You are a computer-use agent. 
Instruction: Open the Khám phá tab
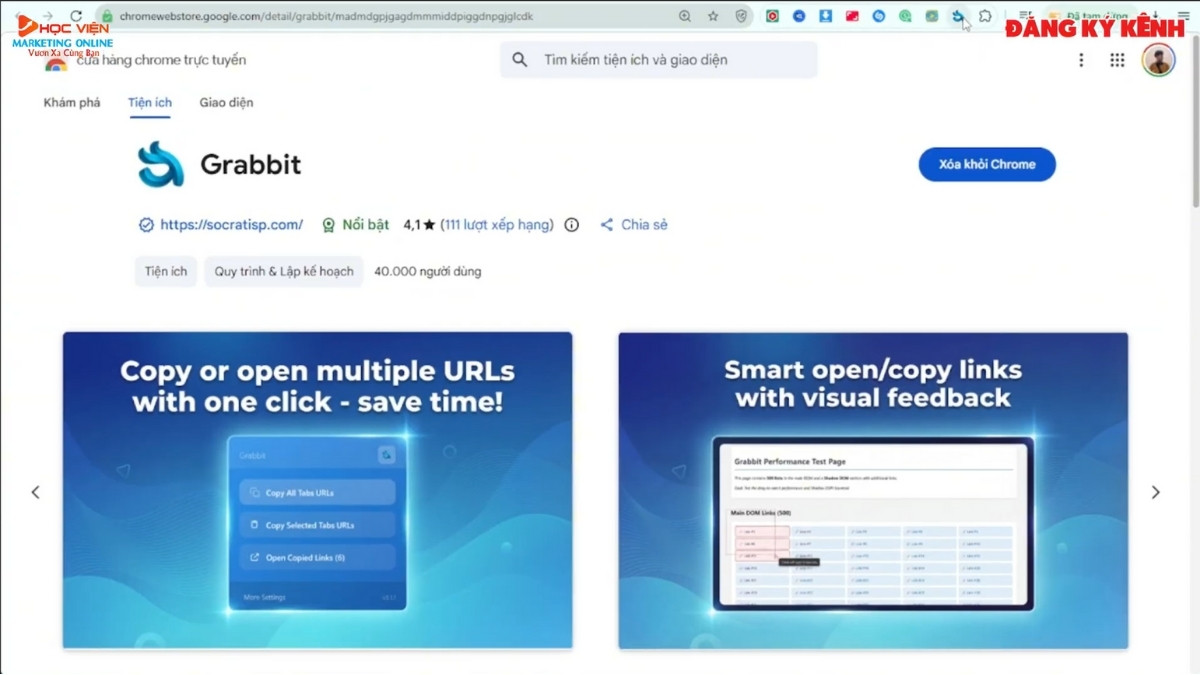click(x=71, y=102)
